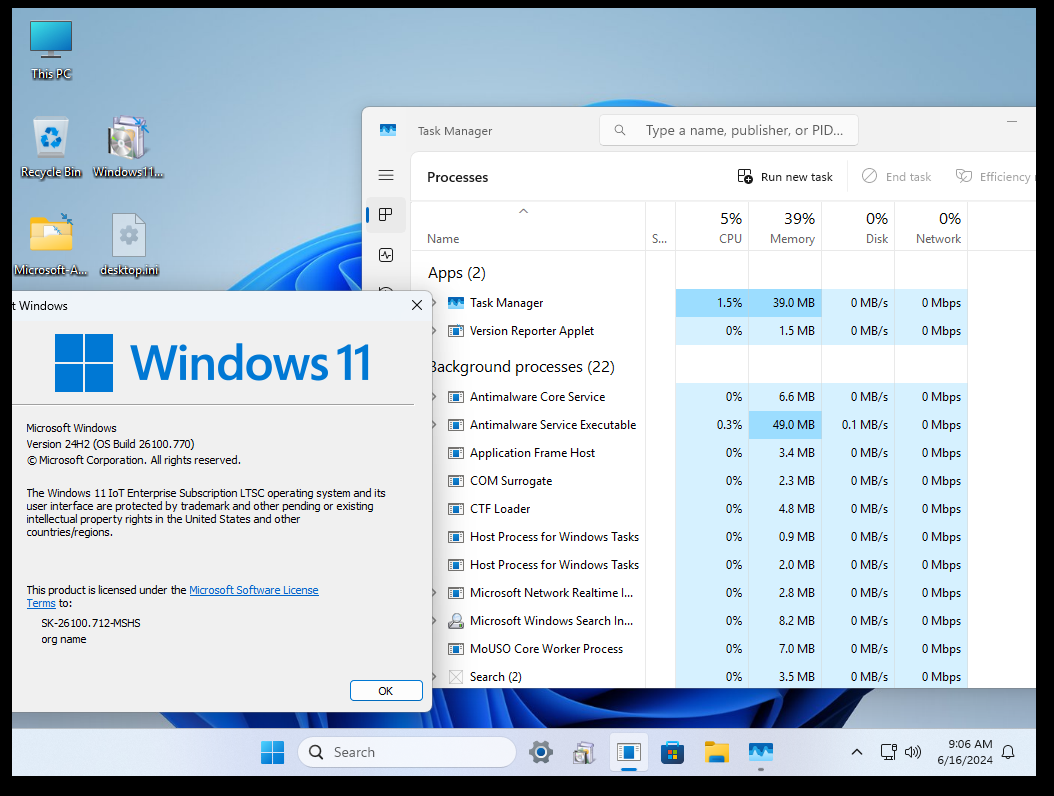This screenshot has height=796, width=1054.
Task: Show hidden system tray icons
Action: 857,752
